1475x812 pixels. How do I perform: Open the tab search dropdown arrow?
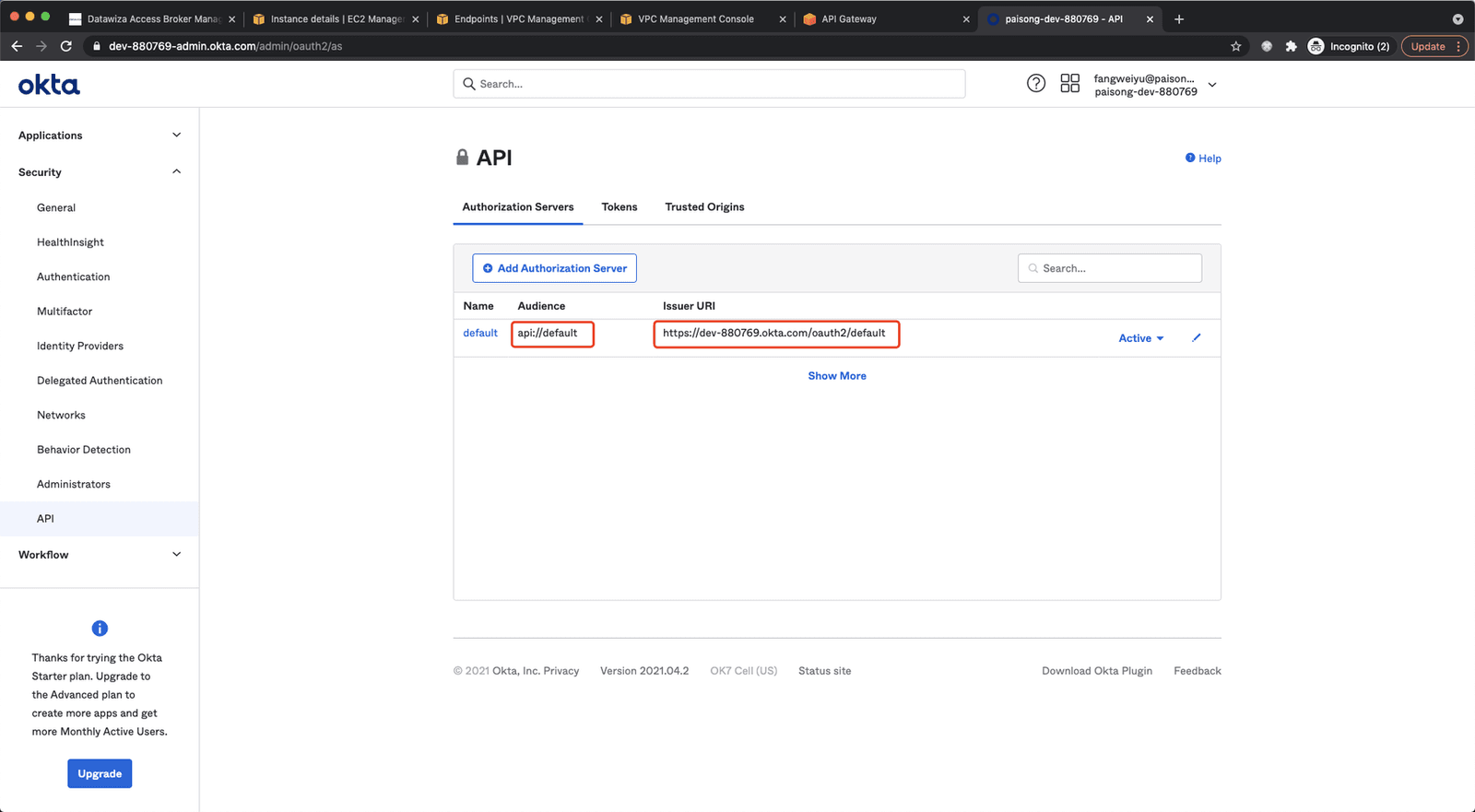click(1457, 18)
